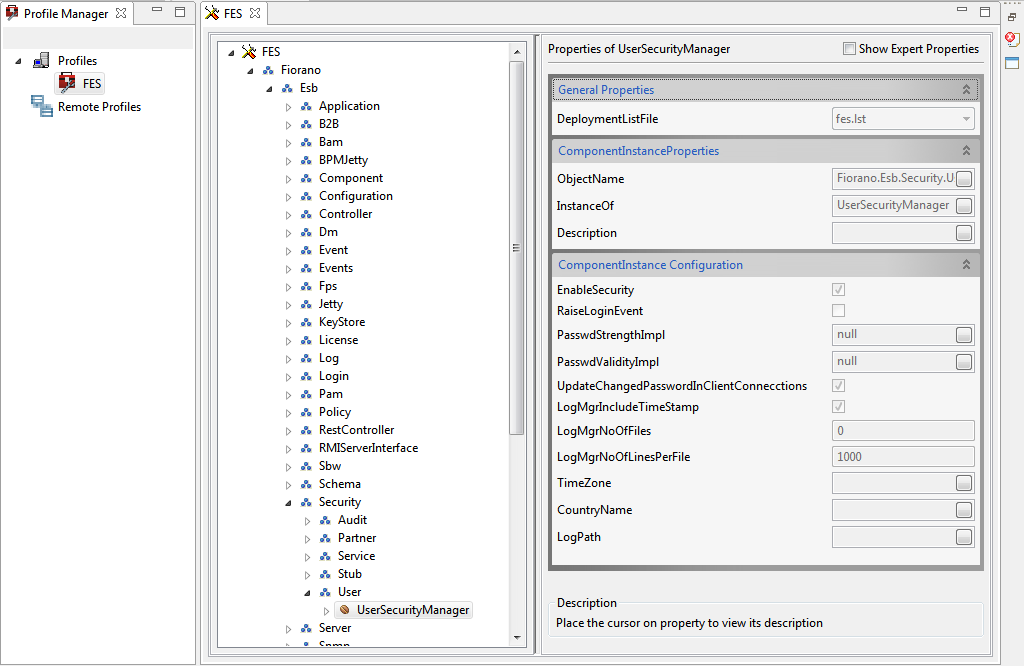Open the ellipsis editor button for ObjectName
Viewport: 1024px width, 666px height.
(963, 179)
